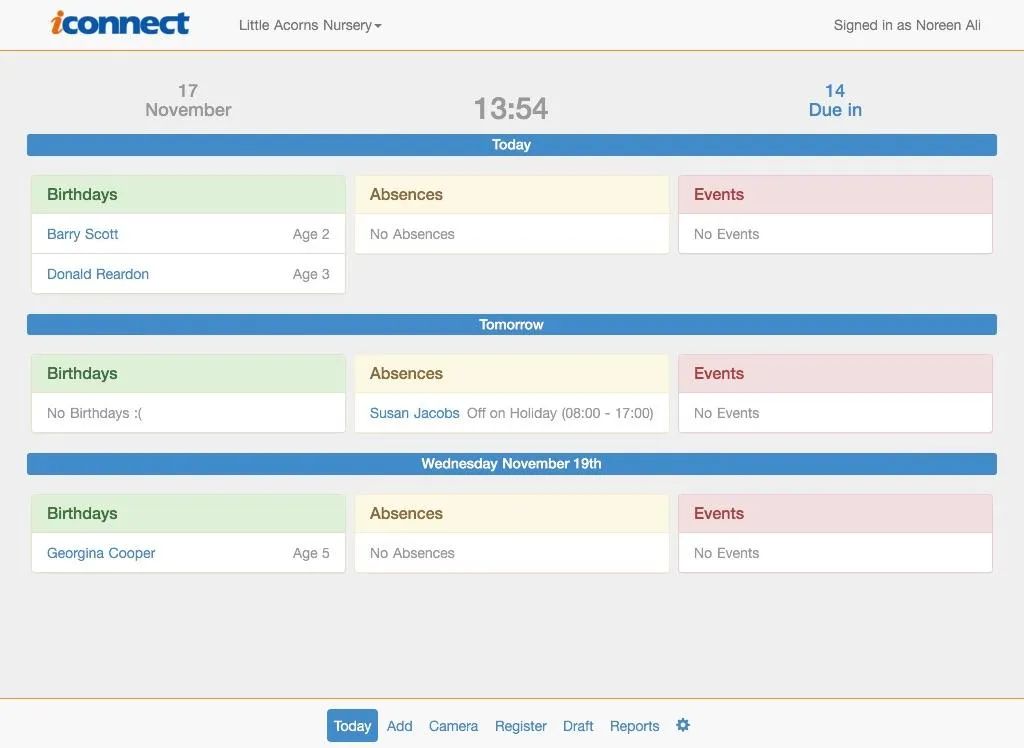This screenshot has width=1024, height=748.
Task: Open the Register page
Action: click(x=520, y=726)
